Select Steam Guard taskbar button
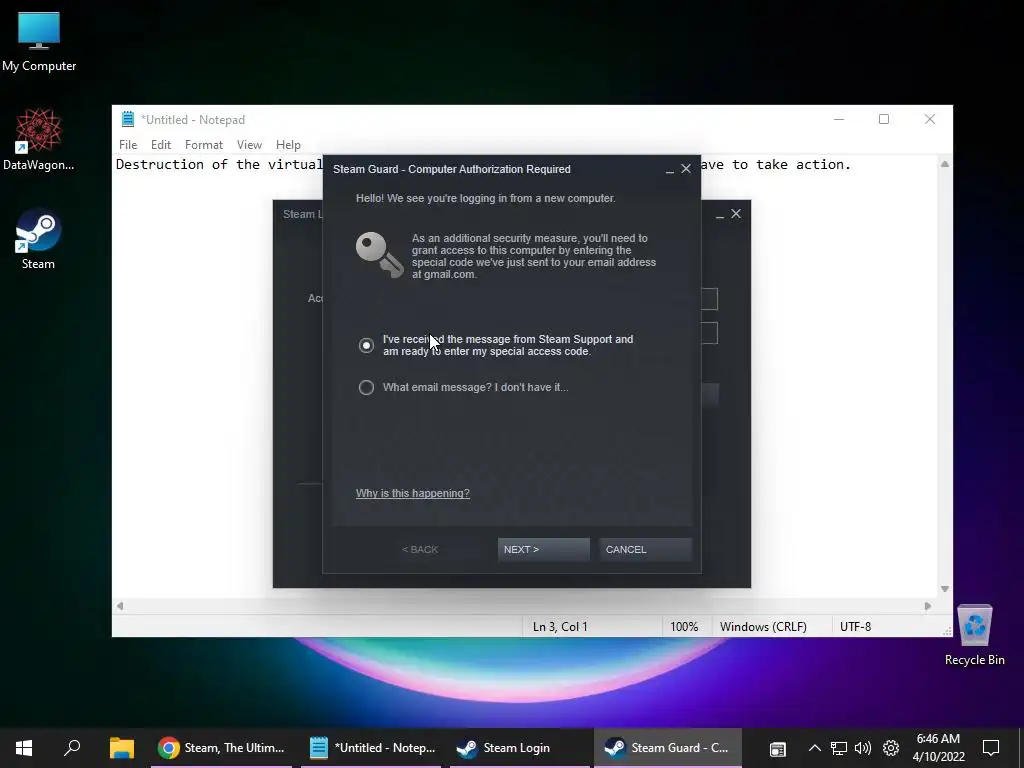Image resolution: width=1024 pixels, height=768 pixels. (x=667, y=748)
